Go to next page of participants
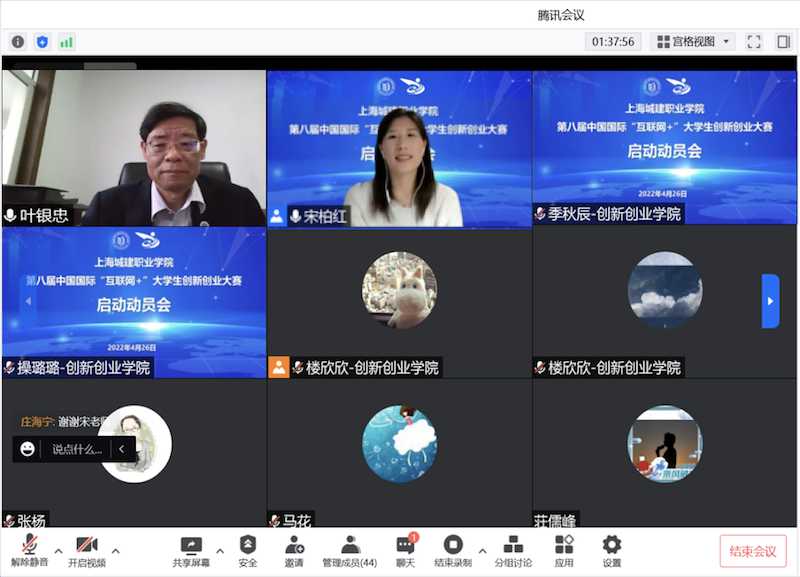 point(770,301)
